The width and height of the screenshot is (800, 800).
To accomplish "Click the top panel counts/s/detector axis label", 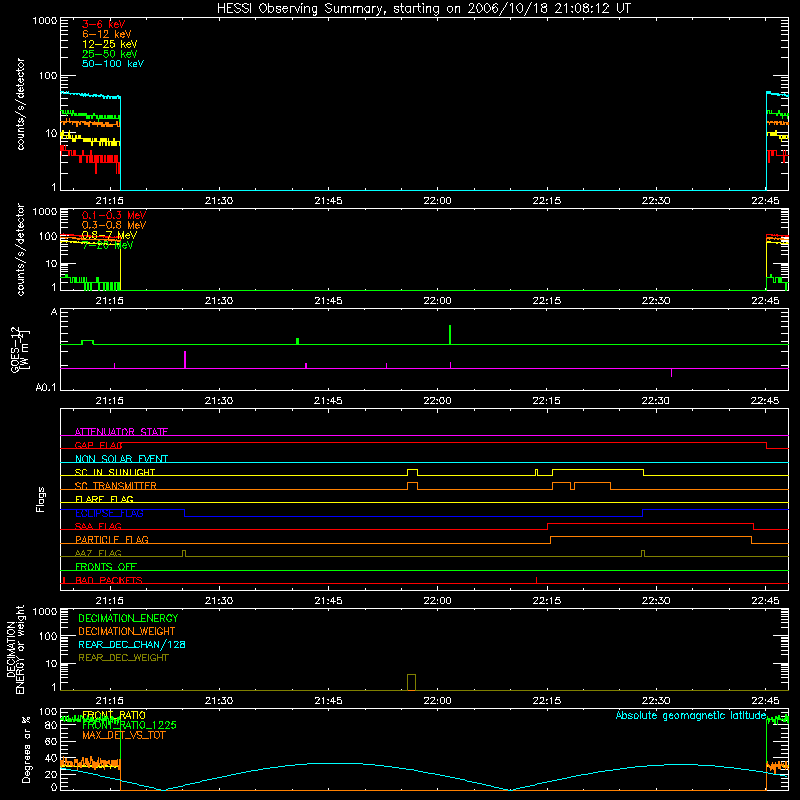I will click(x=20, y=104).
